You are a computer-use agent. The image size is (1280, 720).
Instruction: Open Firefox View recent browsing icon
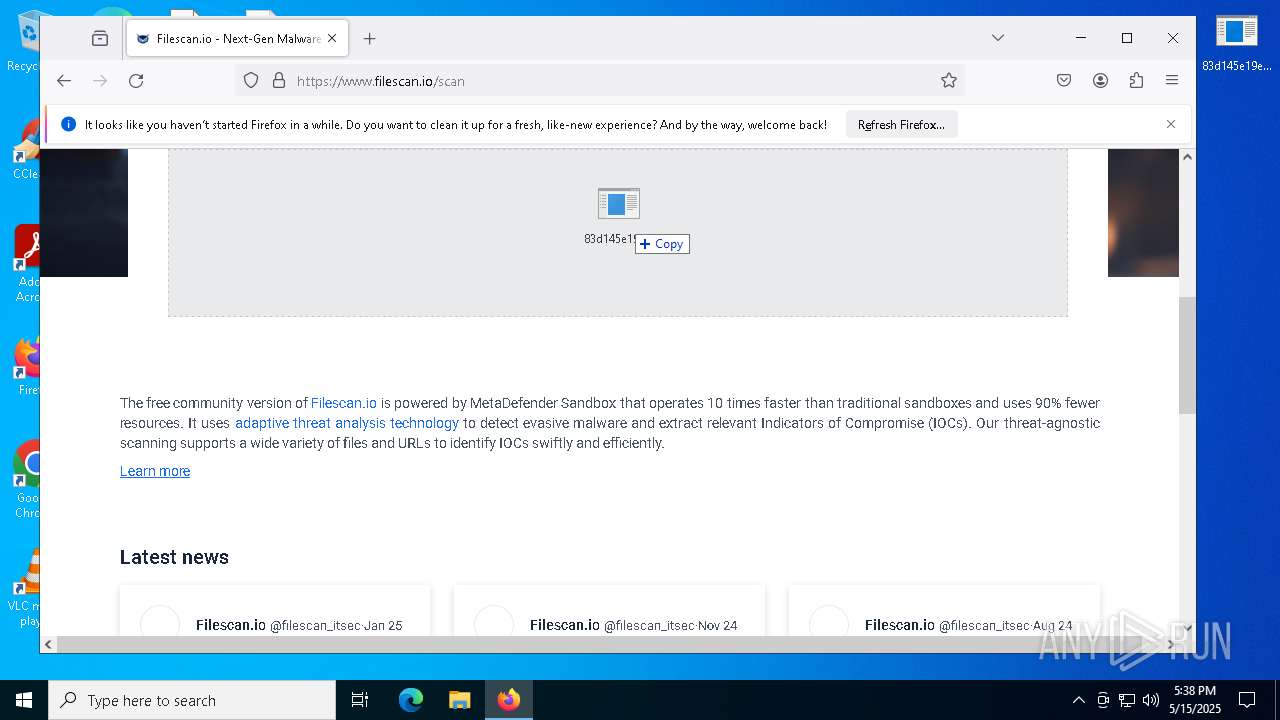100,38
